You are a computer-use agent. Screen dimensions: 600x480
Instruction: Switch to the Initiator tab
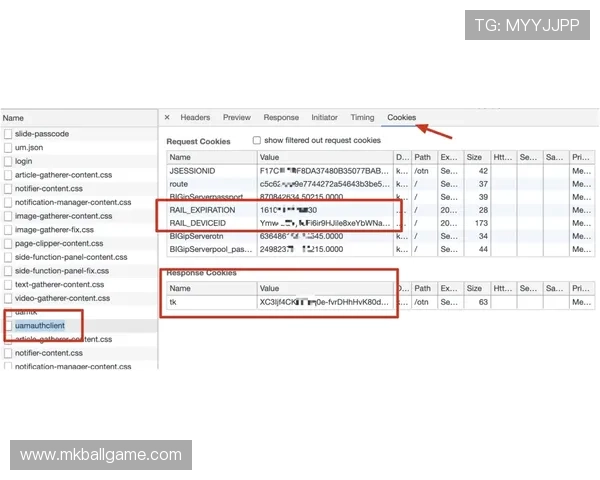324,117
